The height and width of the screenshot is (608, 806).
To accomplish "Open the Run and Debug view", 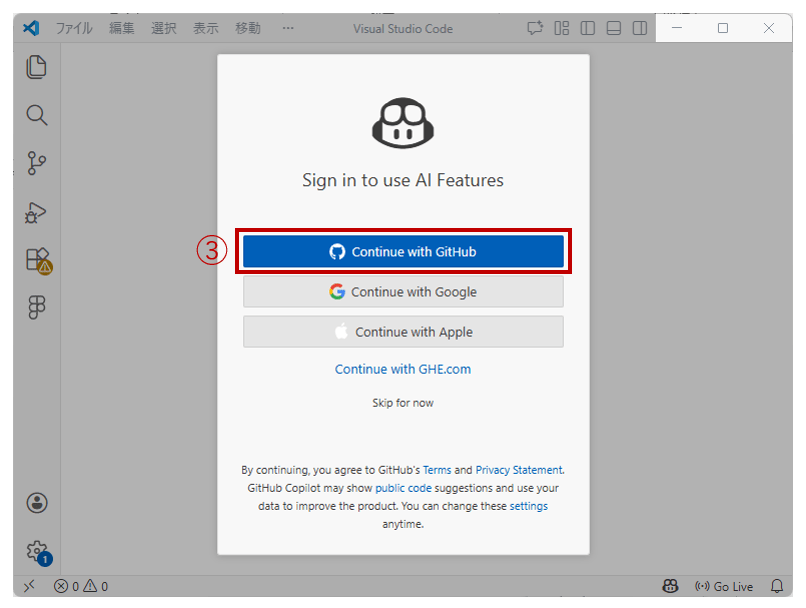I will (x=37, y=212).
